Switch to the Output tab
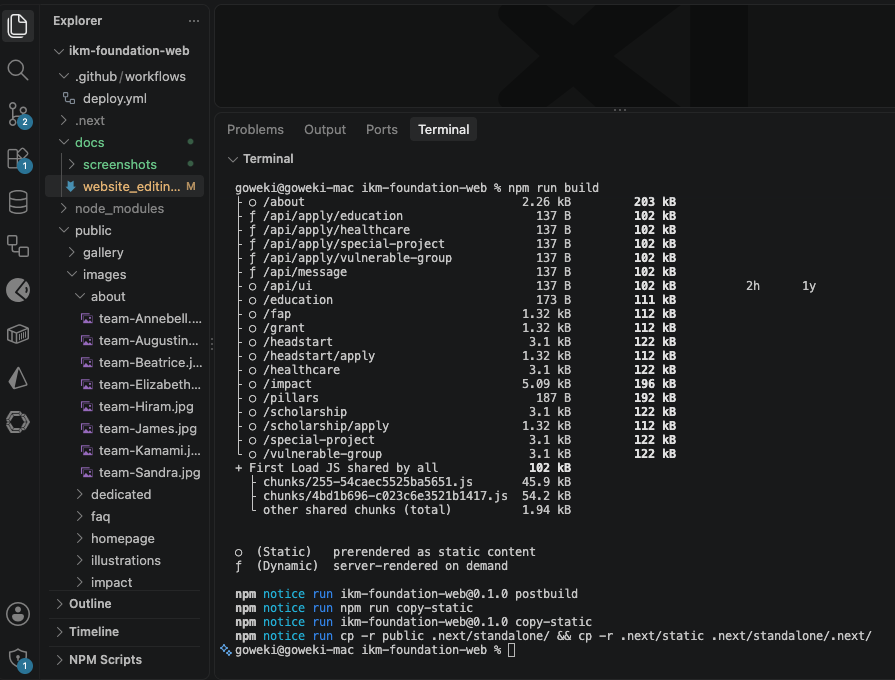Screen dimensions: 895x680 click(325, 130)
